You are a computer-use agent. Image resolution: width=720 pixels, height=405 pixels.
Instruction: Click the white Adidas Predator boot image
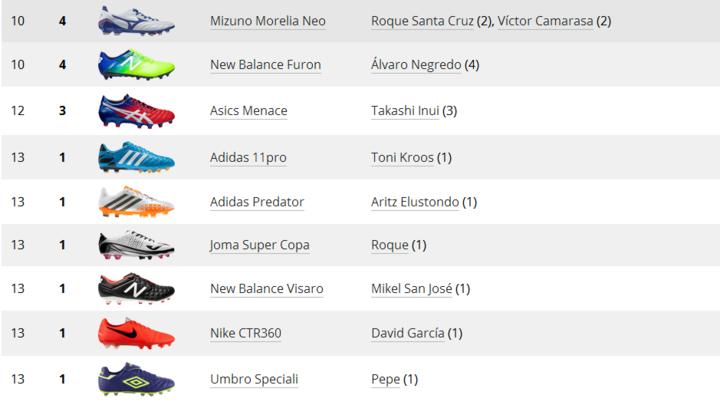pyautogui.click(x=136, y=201)
